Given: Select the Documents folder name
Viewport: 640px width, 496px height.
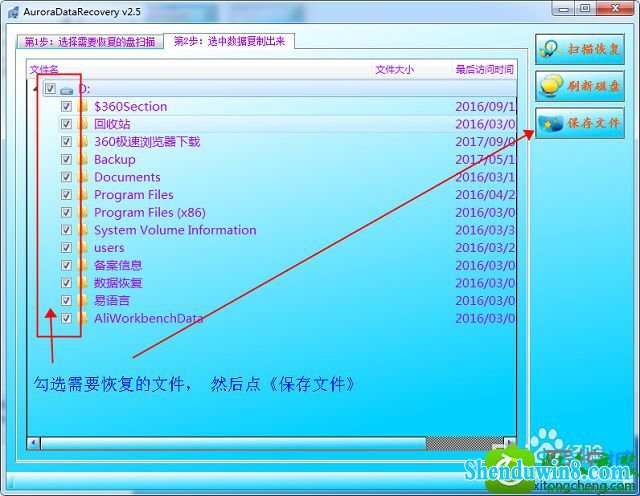Looking at the screenshot, I should [127, 177].
